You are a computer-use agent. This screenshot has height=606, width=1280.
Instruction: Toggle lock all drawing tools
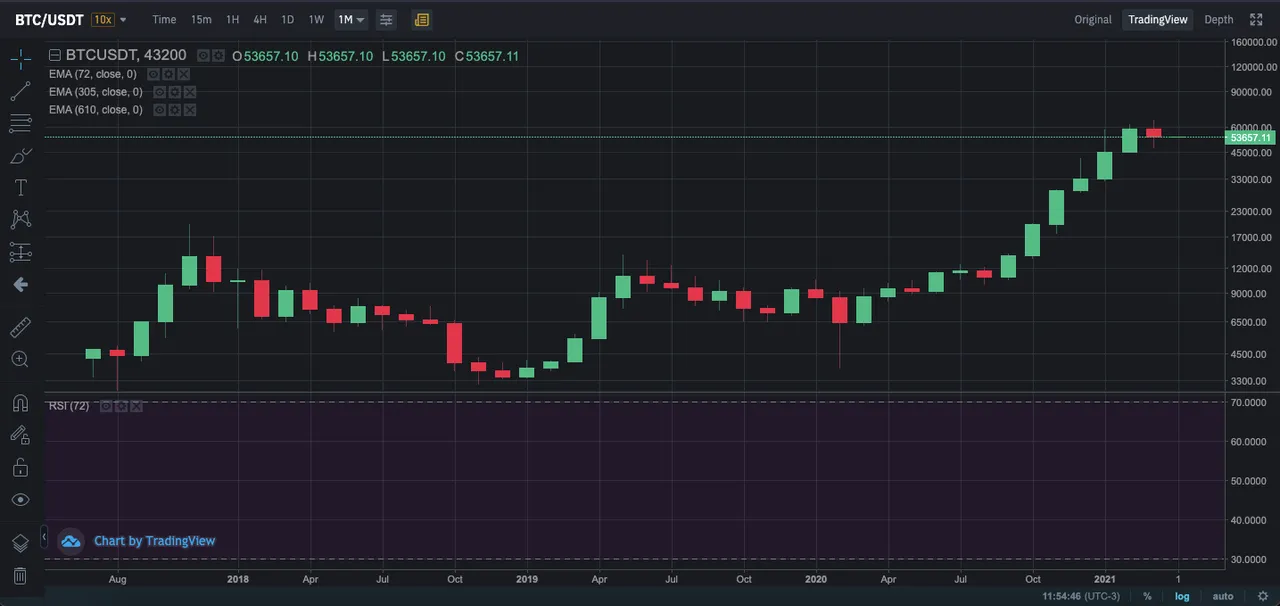(x=20, y=467)
